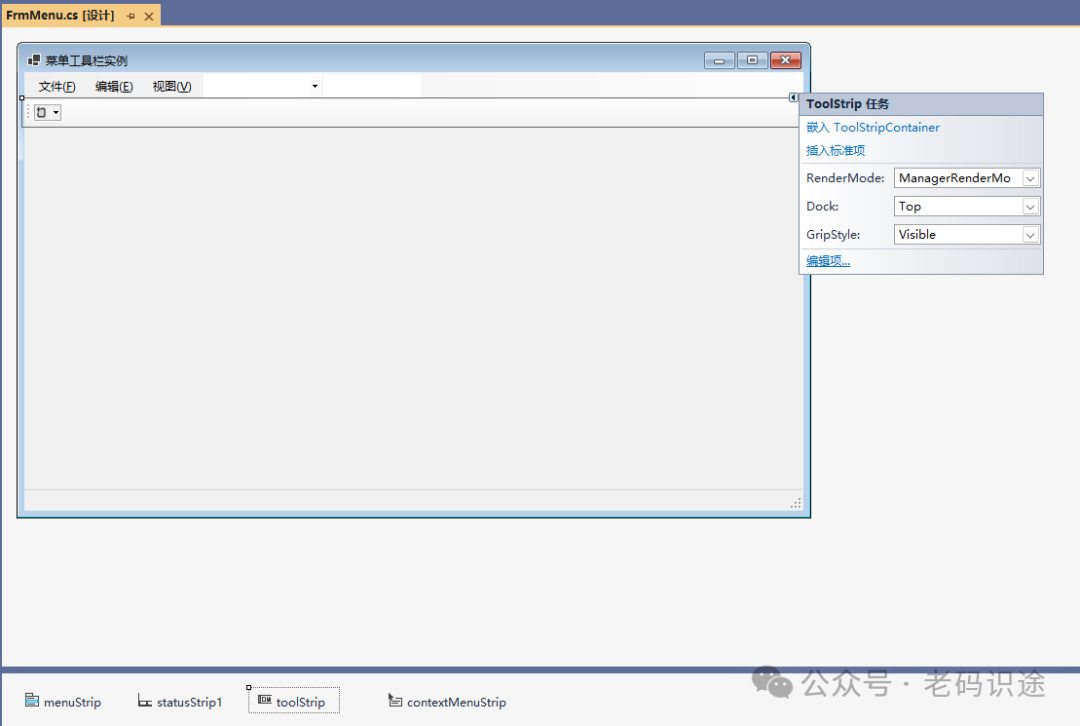Click 嵌入 ToolStripContainer link
1080x726 pixels.
click(873, 127)
